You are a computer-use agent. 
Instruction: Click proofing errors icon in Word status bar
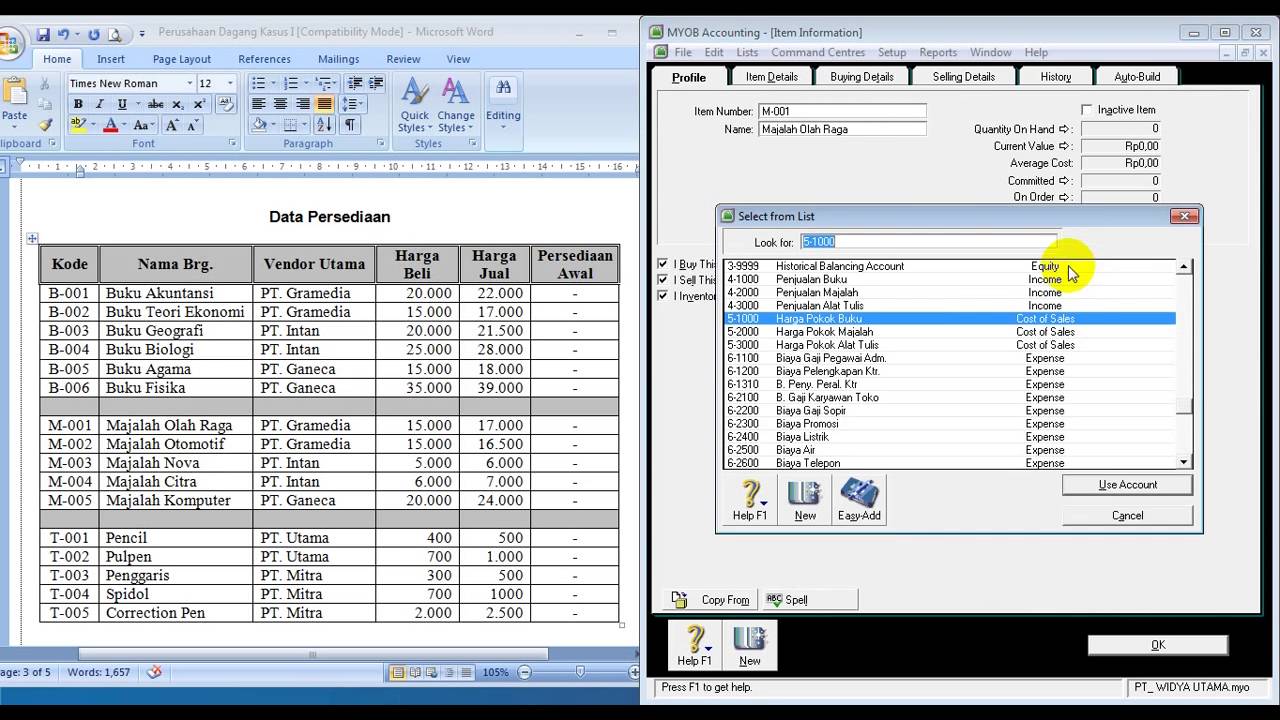tap(154, 672)
